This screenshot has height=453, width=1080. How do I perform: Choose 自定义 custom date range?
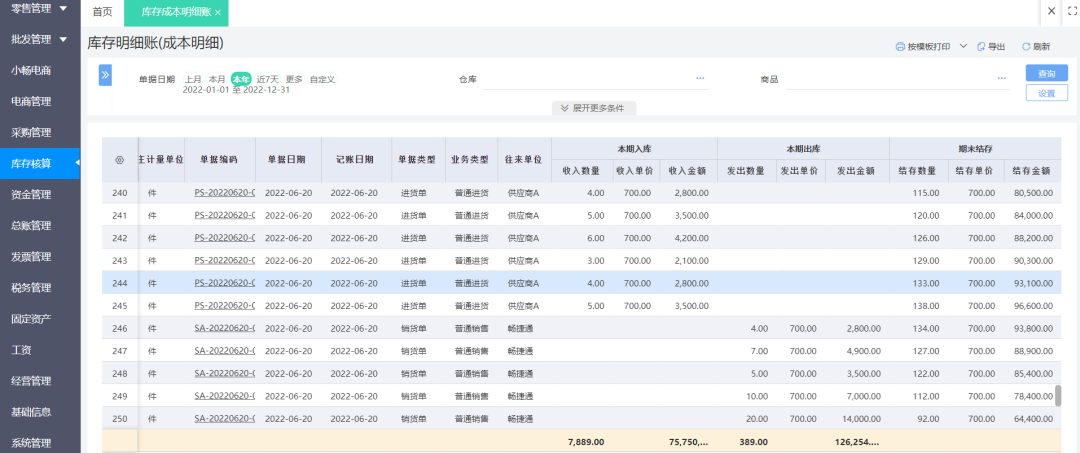[322, 79]
